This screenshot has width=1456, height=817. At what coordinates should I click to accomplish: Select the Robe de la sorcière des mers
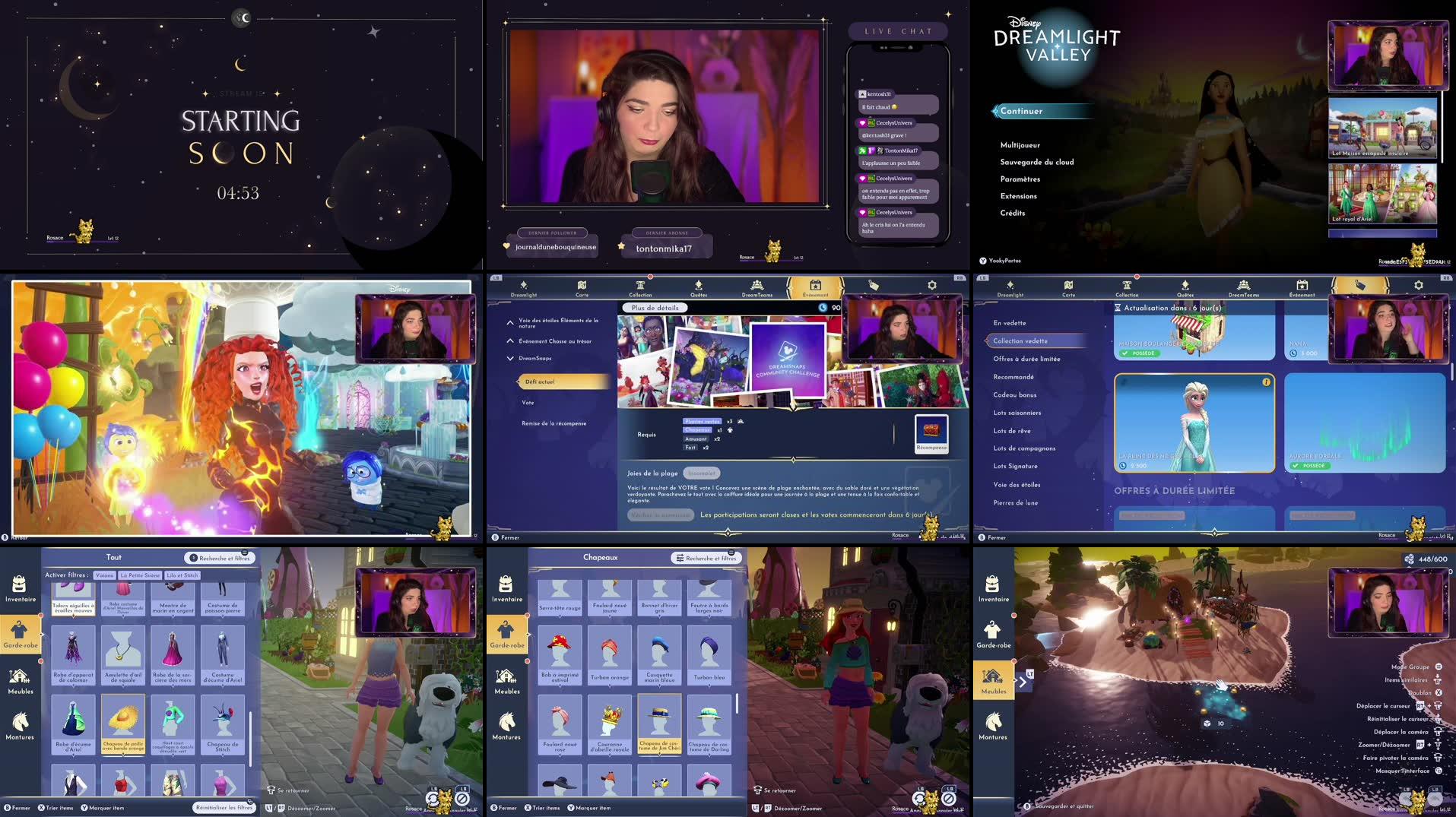click(x=173, y=655)
